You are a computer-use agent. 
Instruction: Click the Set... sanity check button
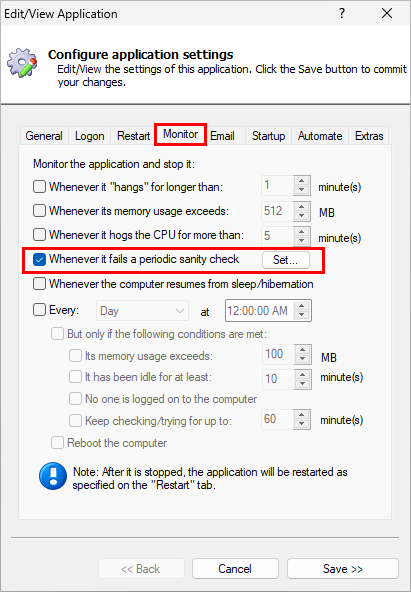(x=286, y=260)
